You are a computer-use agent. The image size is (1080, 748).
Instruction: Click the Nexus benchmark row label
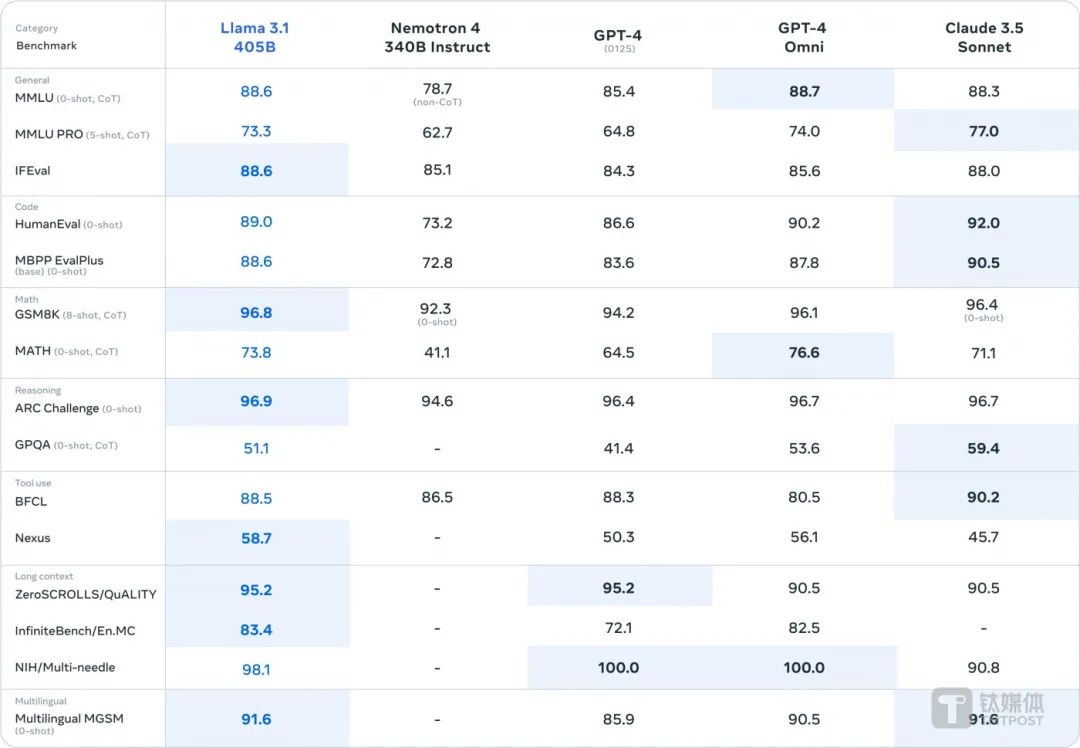pyautogui.click(x=33, y=538)
